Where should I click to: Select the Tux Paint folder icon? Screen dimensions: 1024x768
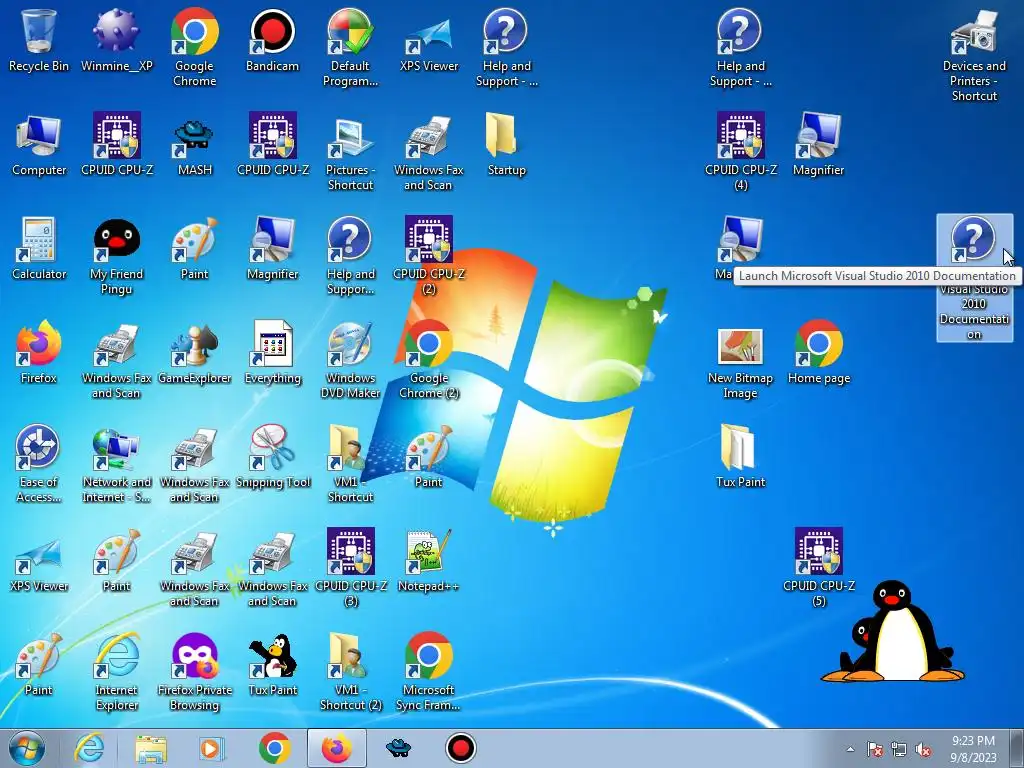[x=741, y=456]
